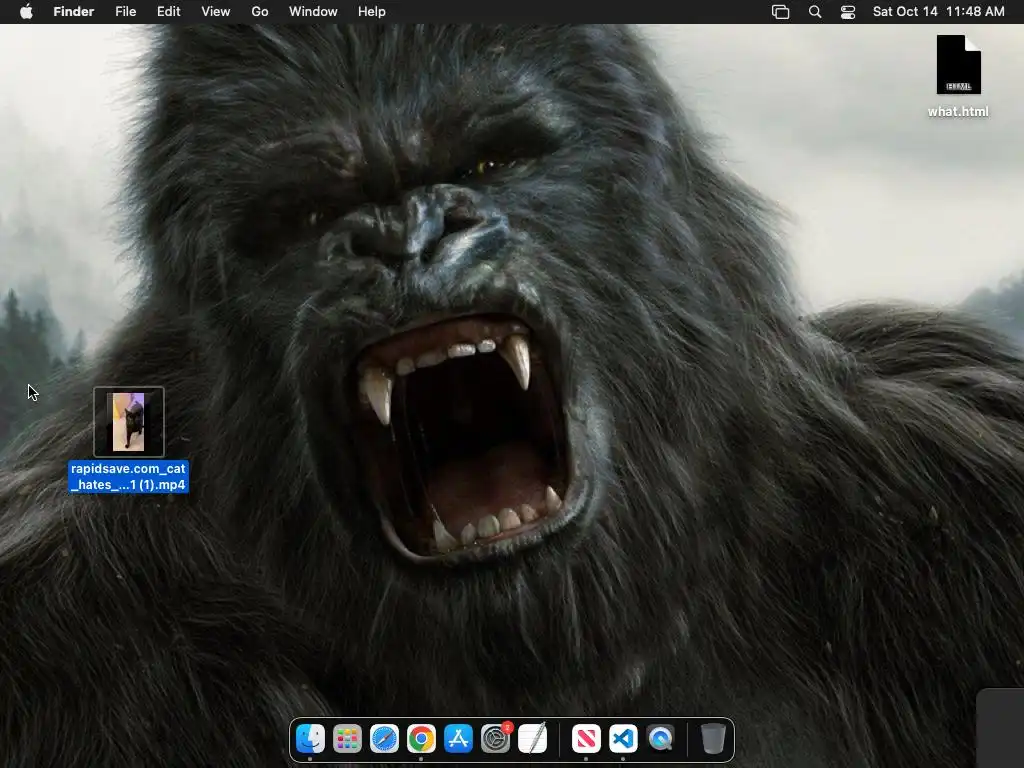Open the Trash in the Dock
Viewport: 1024px width, 768px height.
pos(713,739)
